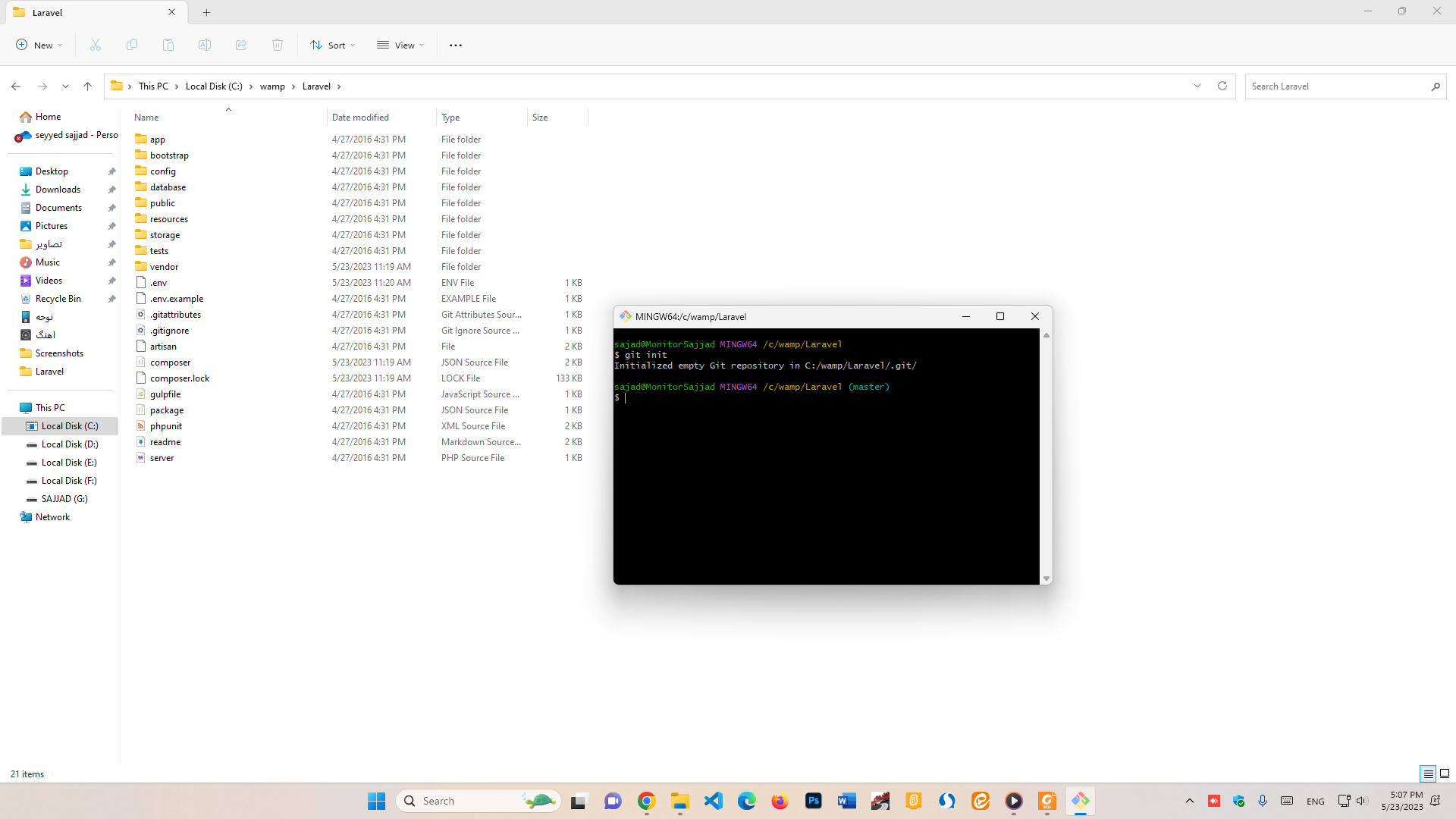Viewport: 1456px width, 819px height.
Task: Add a new Explorer tab
Action: (206, 12)
